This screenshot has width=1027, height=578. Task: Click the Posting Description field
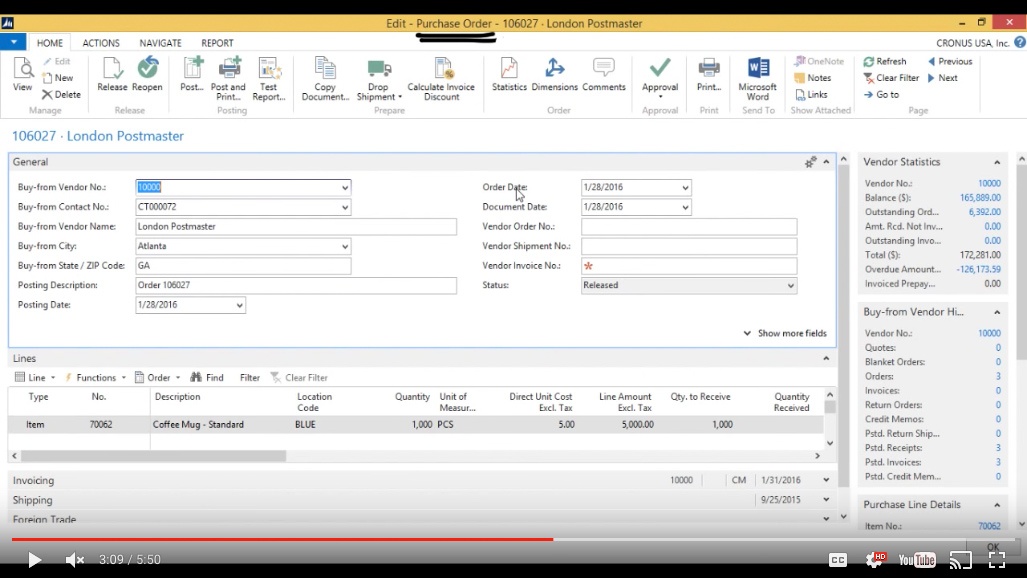click(296, 286)
